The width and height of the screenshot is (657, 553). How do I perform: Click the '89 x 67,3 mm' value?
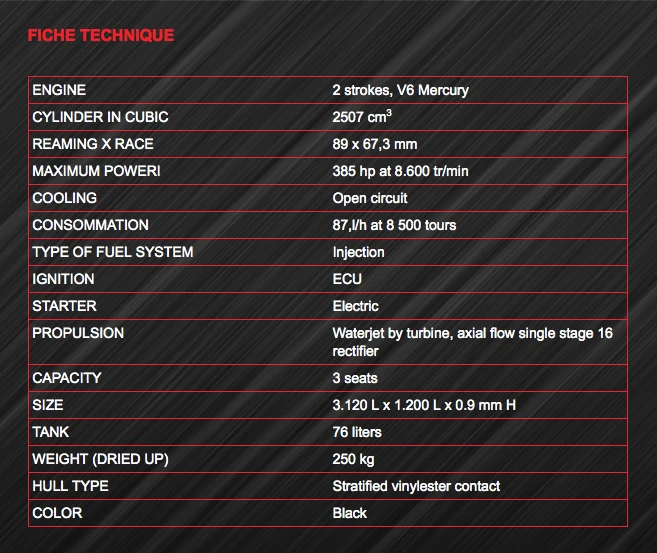tap(375, 145)
